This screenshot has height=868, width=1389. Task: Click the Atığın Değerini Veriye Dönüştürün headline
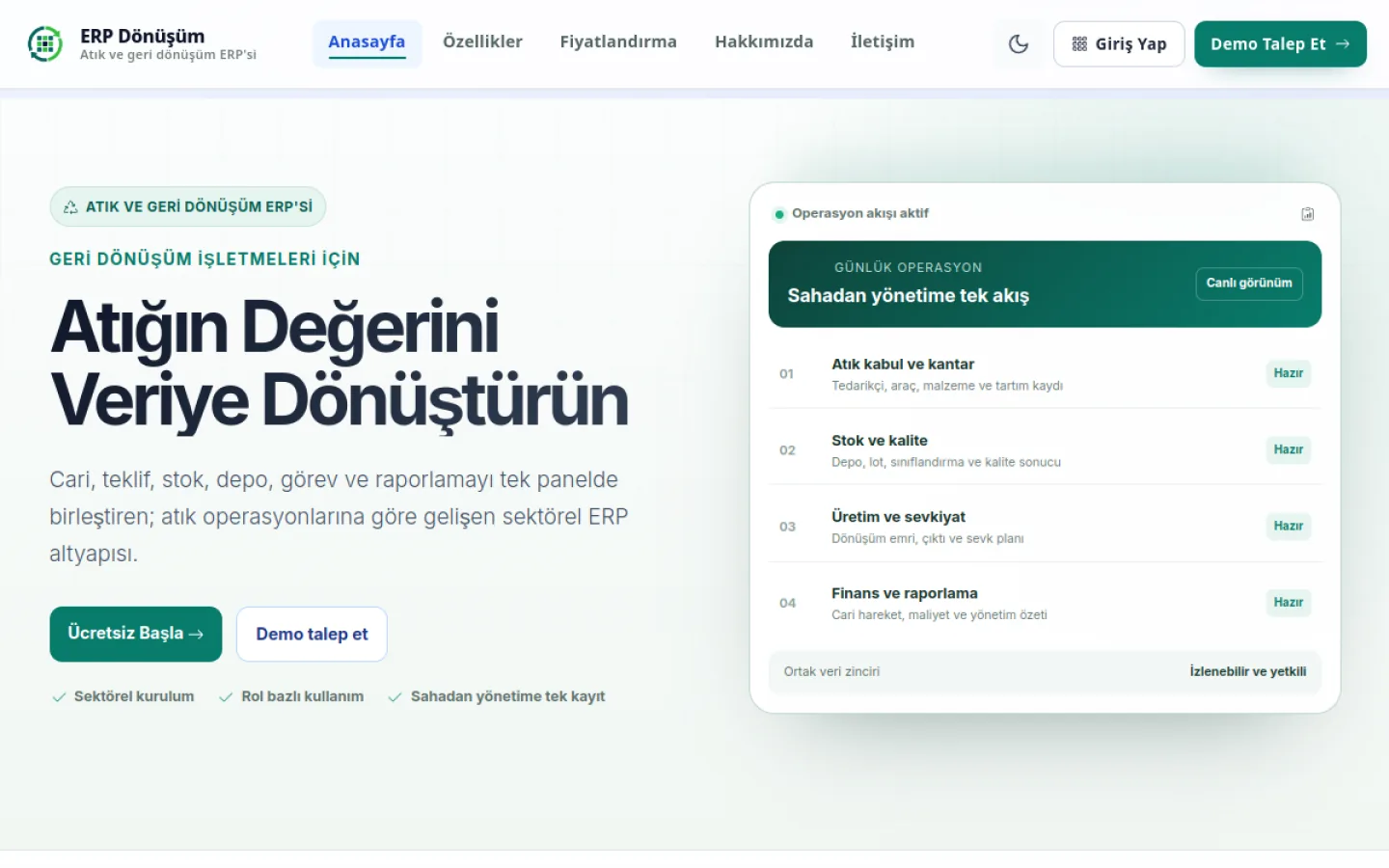point(340,364)
